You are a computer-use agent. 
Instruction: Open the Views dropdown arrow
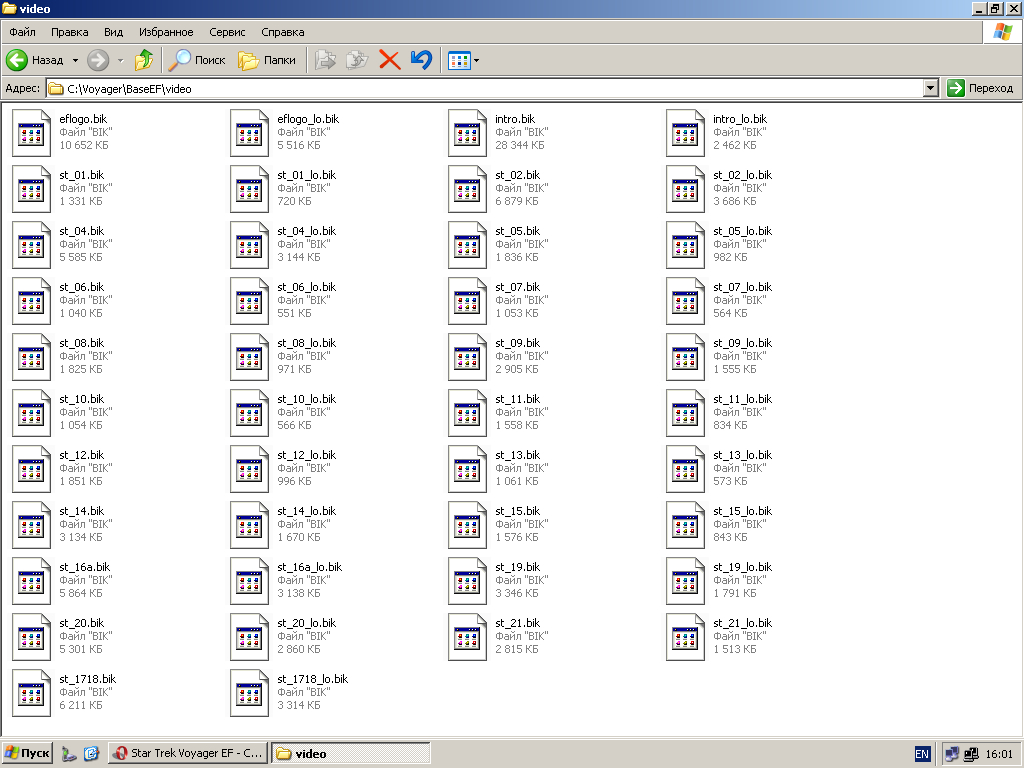click(x=476, y=61)
